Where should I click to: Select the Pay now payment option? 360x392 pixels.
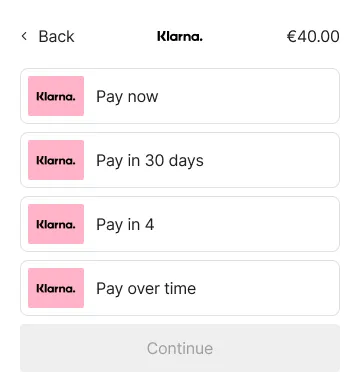[x=180, y=96]
